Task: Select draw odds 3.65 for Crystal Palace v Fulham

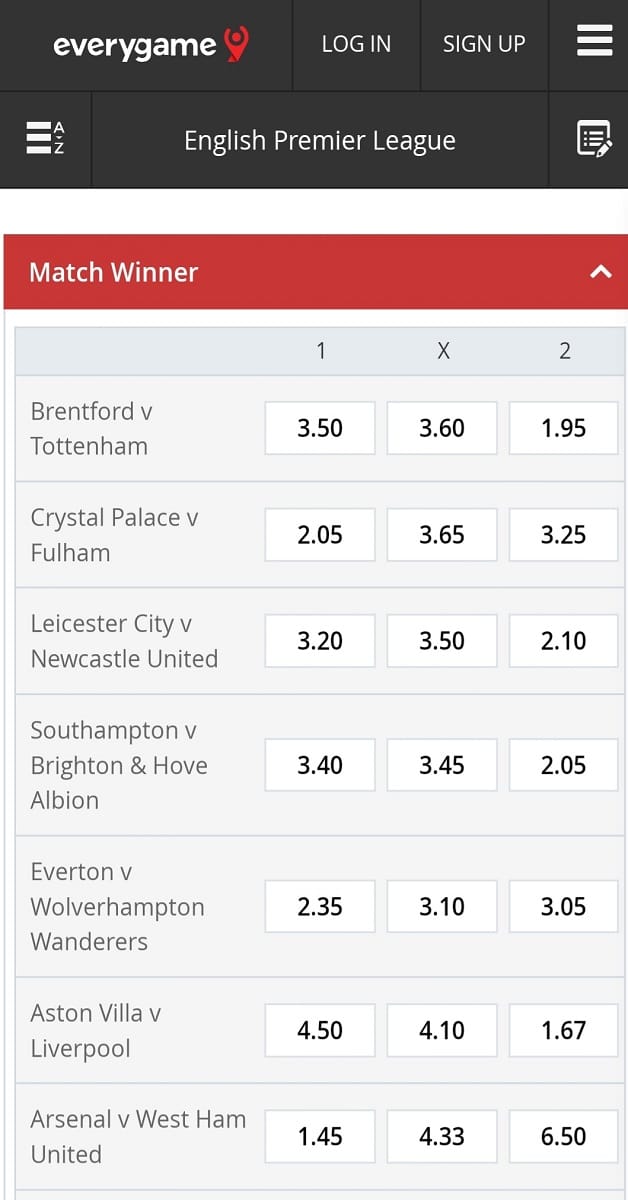Action: pyautogui.click(x=442, y=535)
